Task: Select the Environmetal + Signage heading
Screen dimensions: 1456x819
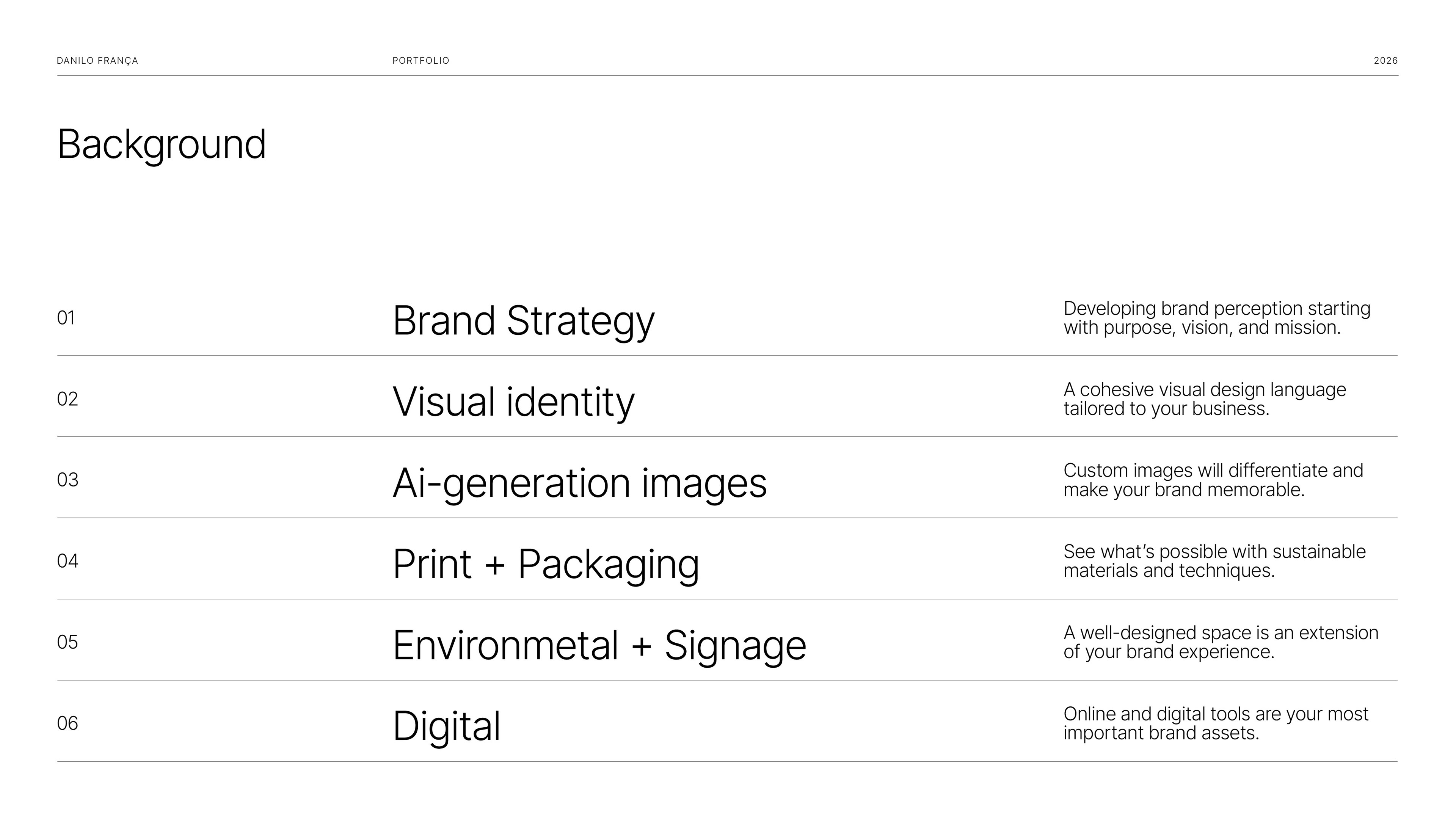Action: coord(600,646)
